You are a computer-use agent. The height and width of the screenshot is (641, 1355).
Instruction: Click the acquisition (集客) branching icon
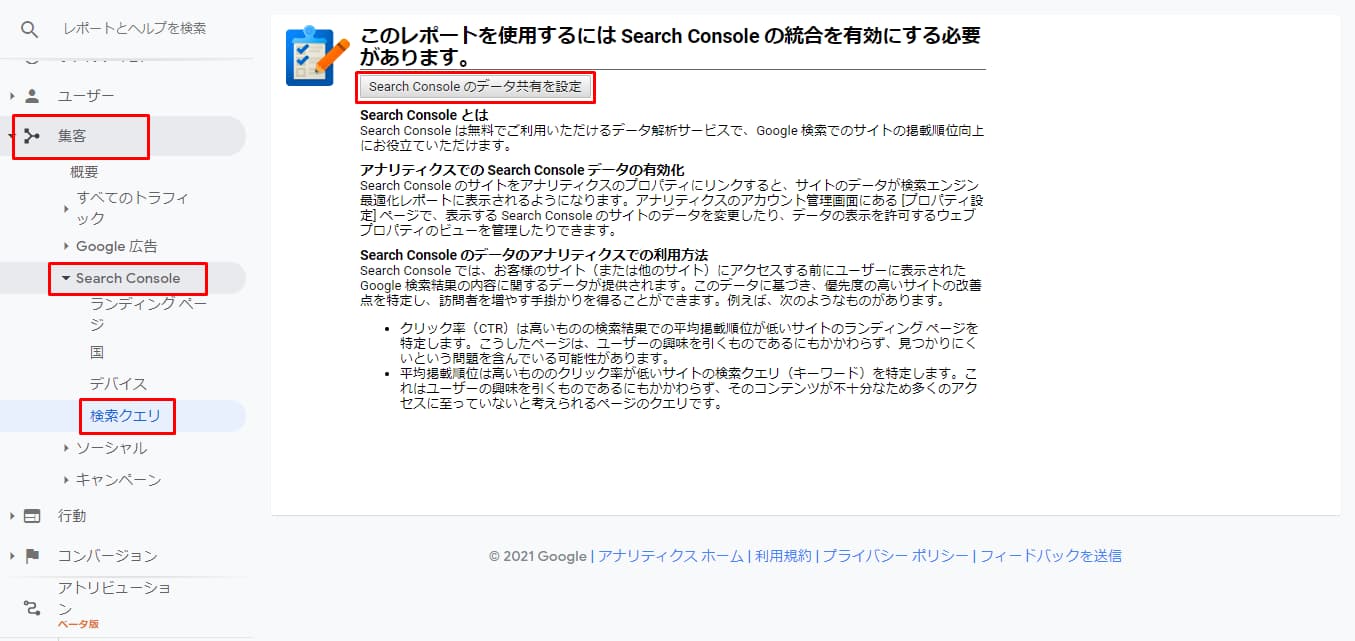[32, 136]
